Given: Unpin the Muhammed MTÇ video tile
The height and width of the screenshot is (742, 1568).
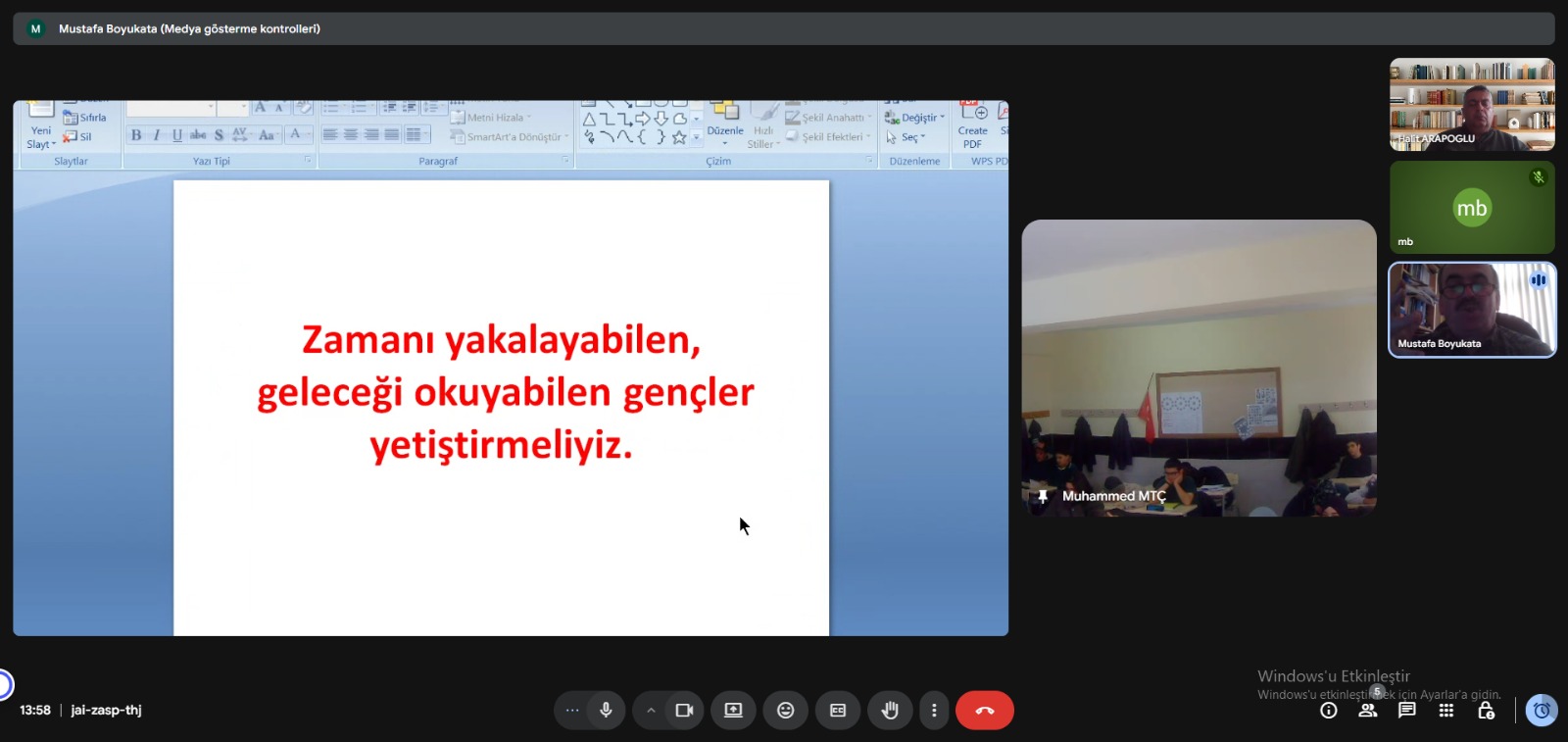Looking at the screenshot, I should point(1043,497).
